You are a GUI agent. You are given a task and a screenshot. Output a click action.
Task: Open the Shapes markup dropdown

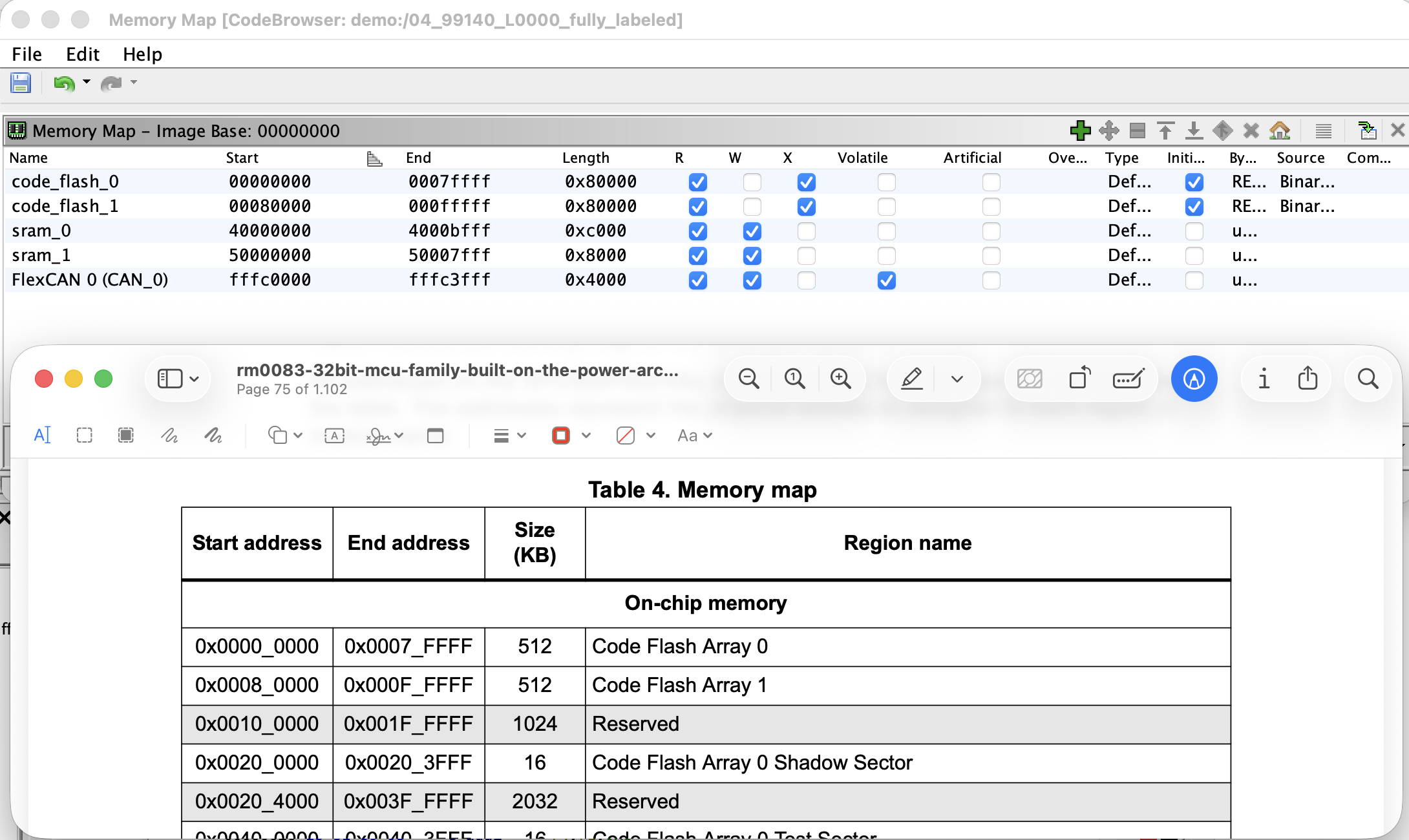click(285, 436)
